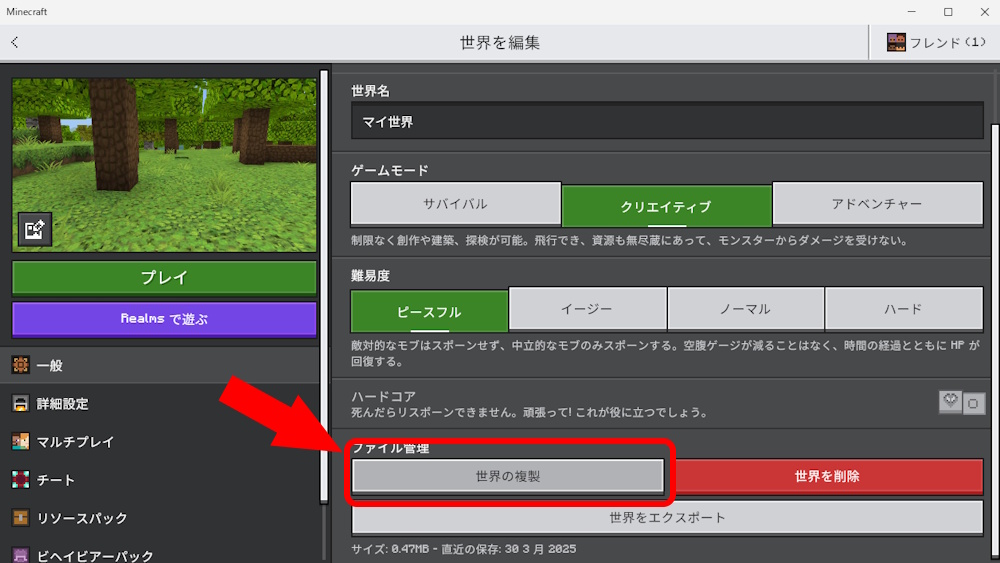Edit world thumbnail image icon
Image resolution: width=1000 pixels, height=563 pixels.
click(34, 229)
